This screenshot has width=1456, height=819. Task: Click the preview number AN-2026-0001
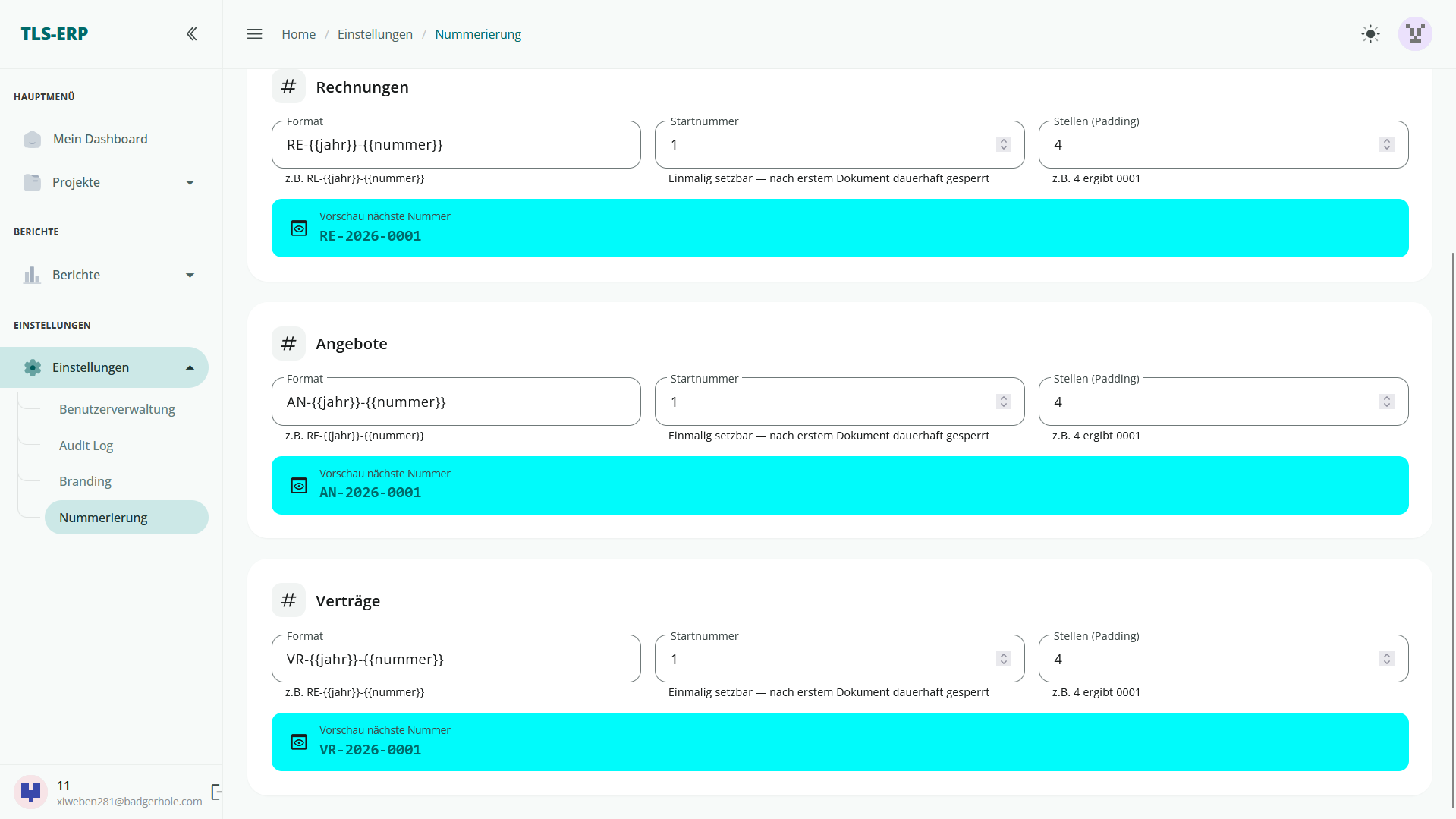pos(370,493)
